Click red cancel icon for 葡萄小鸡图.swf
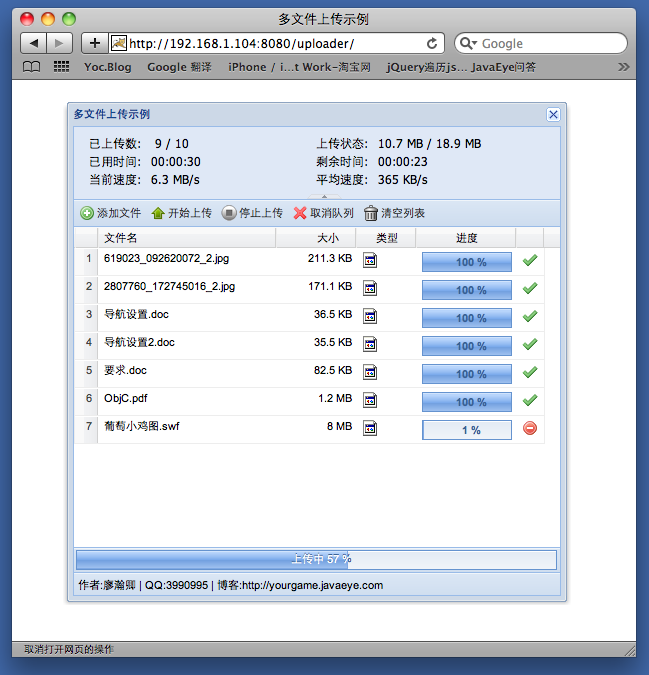649x675 pixels. [530, 428]
